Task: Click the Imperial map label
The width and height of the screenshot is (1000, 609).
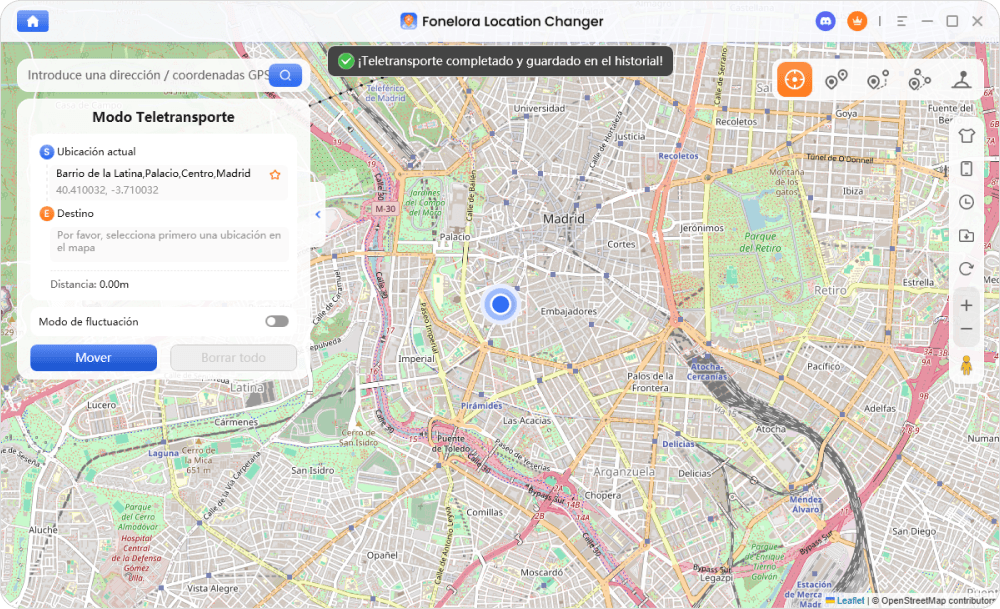Action: [416, 359]
